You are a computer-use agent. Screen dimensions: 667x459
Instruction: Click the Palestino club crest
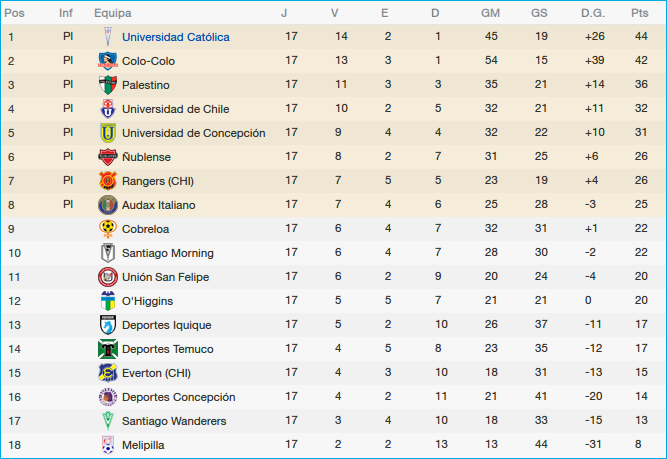[x=107, y=85]
